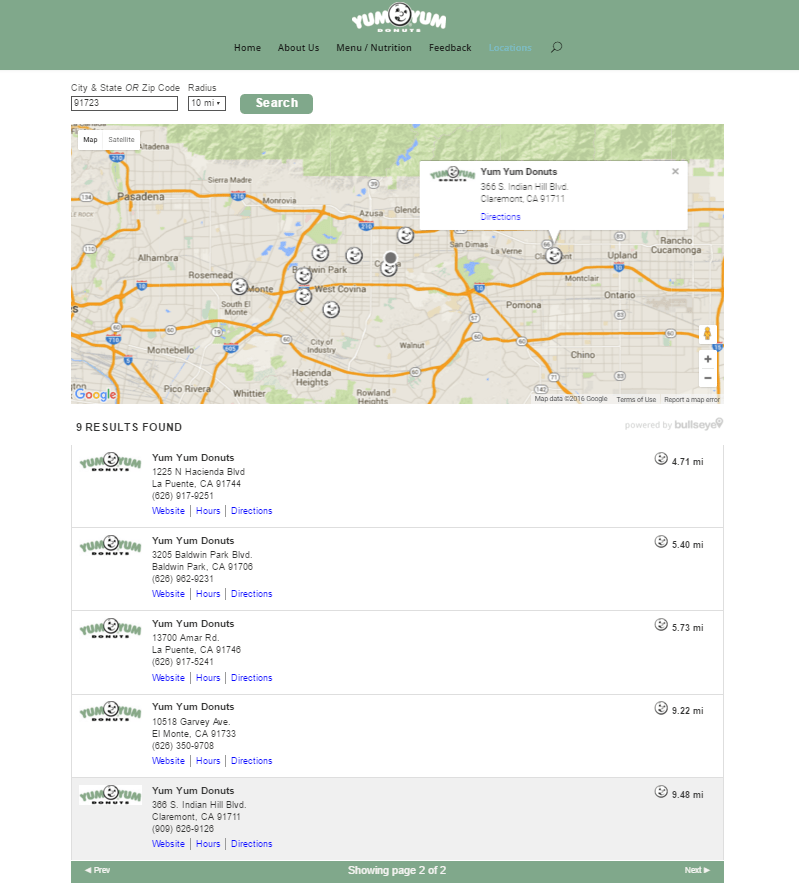Open the search magnifier in navigation
799x887 pixels.
point(556,48)
